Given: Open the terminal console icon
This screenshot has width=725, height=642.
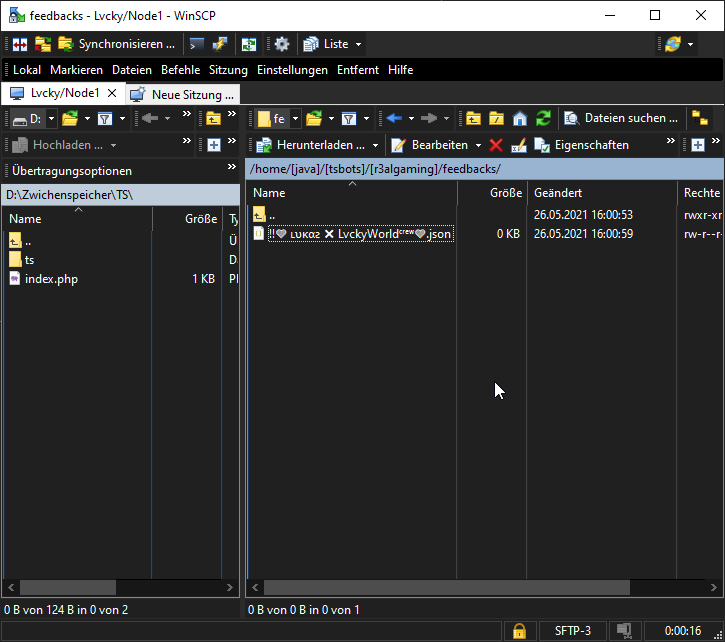Looking at the screenshot, I should click(x=197, y=44).
